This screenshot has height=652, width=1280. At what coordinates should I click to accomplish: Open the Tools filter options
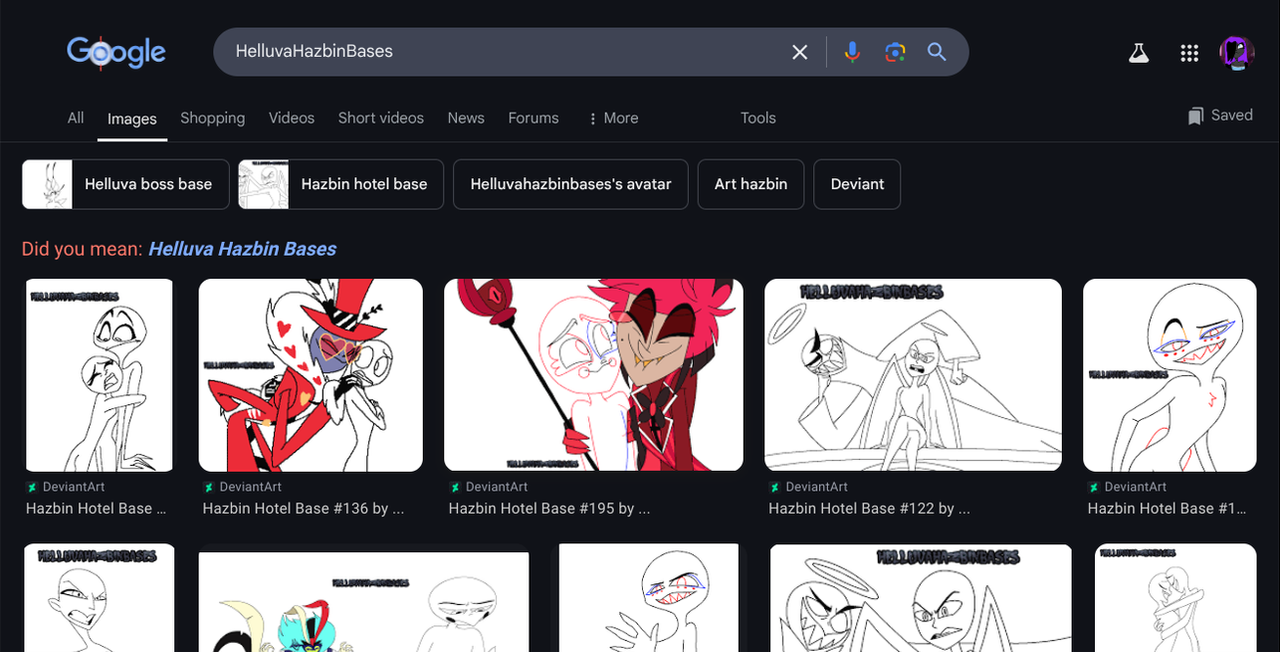tap(758, 118)
